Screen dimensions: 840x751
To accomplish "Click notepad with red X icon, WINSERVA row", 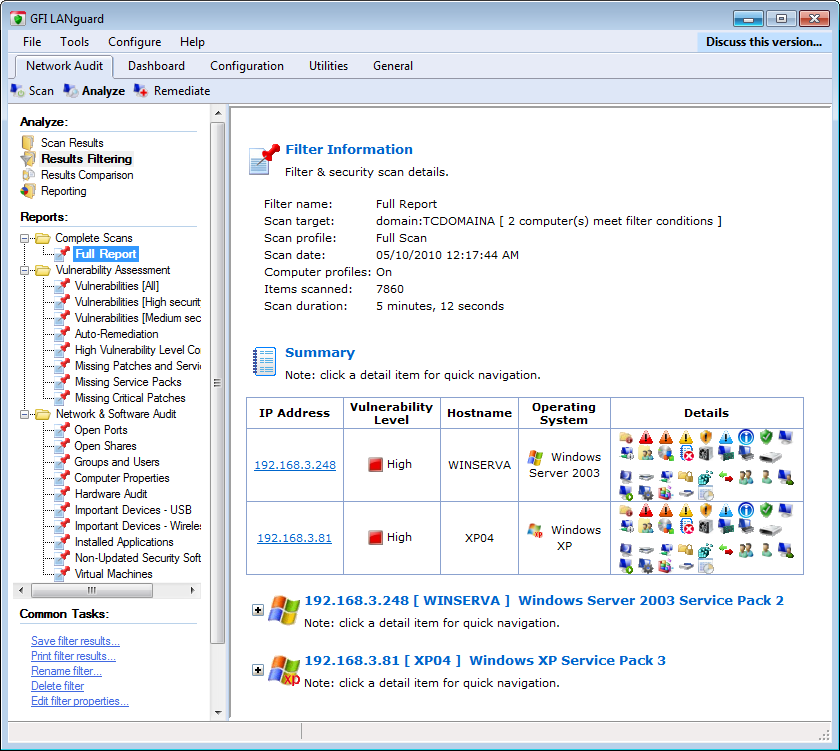I will coord(687,453).
